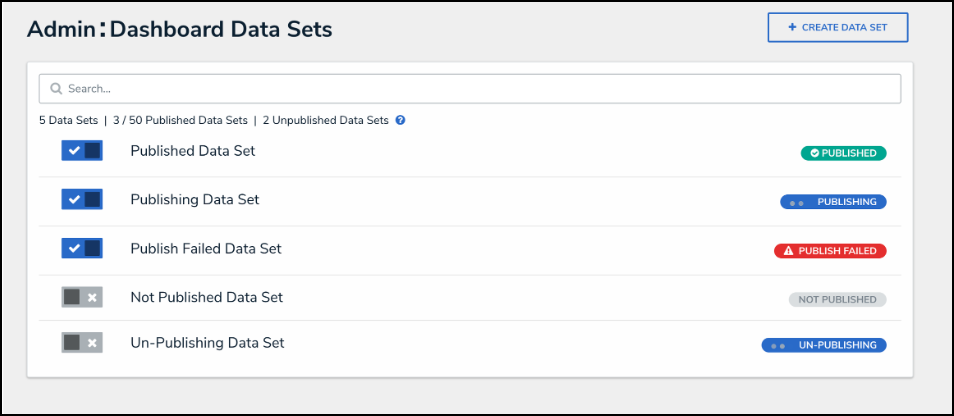
Task: Click the blue help question mark icon
Action: pyautogui.click(x=400, y=120)
